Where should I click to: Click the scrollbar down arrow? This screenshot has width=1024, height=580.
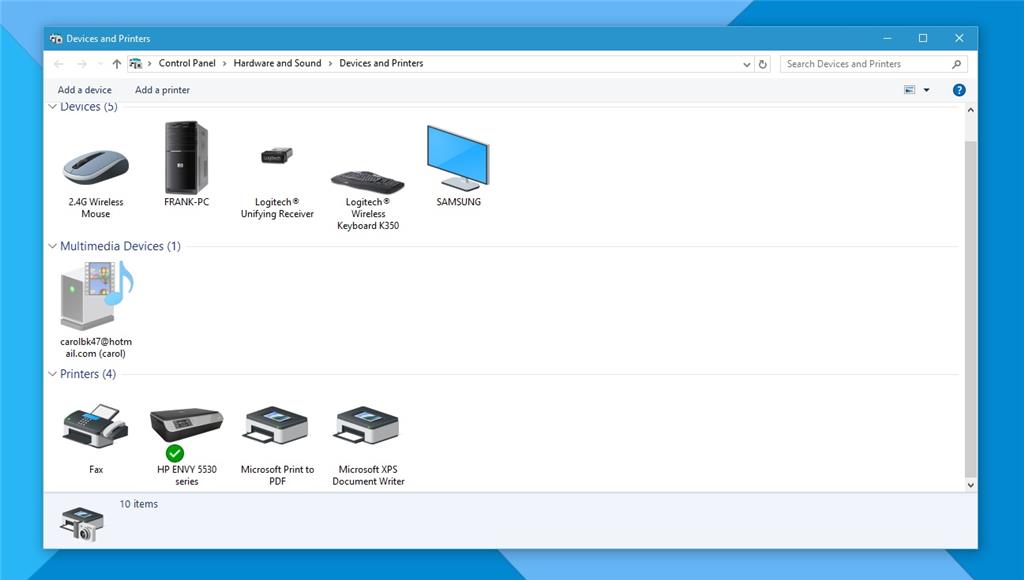point(970,485)
